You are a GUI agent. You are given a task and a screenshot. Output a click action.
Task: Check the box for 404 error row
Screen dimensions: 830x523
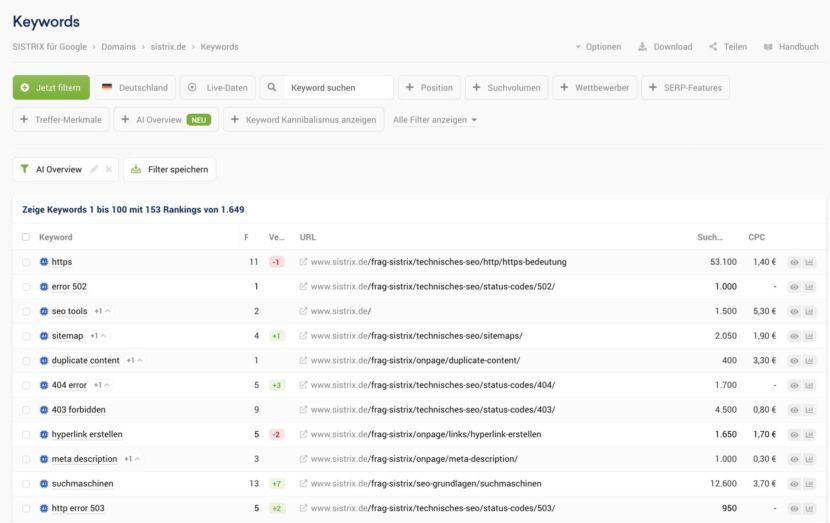pyautogui.click(x=26, y=385)
